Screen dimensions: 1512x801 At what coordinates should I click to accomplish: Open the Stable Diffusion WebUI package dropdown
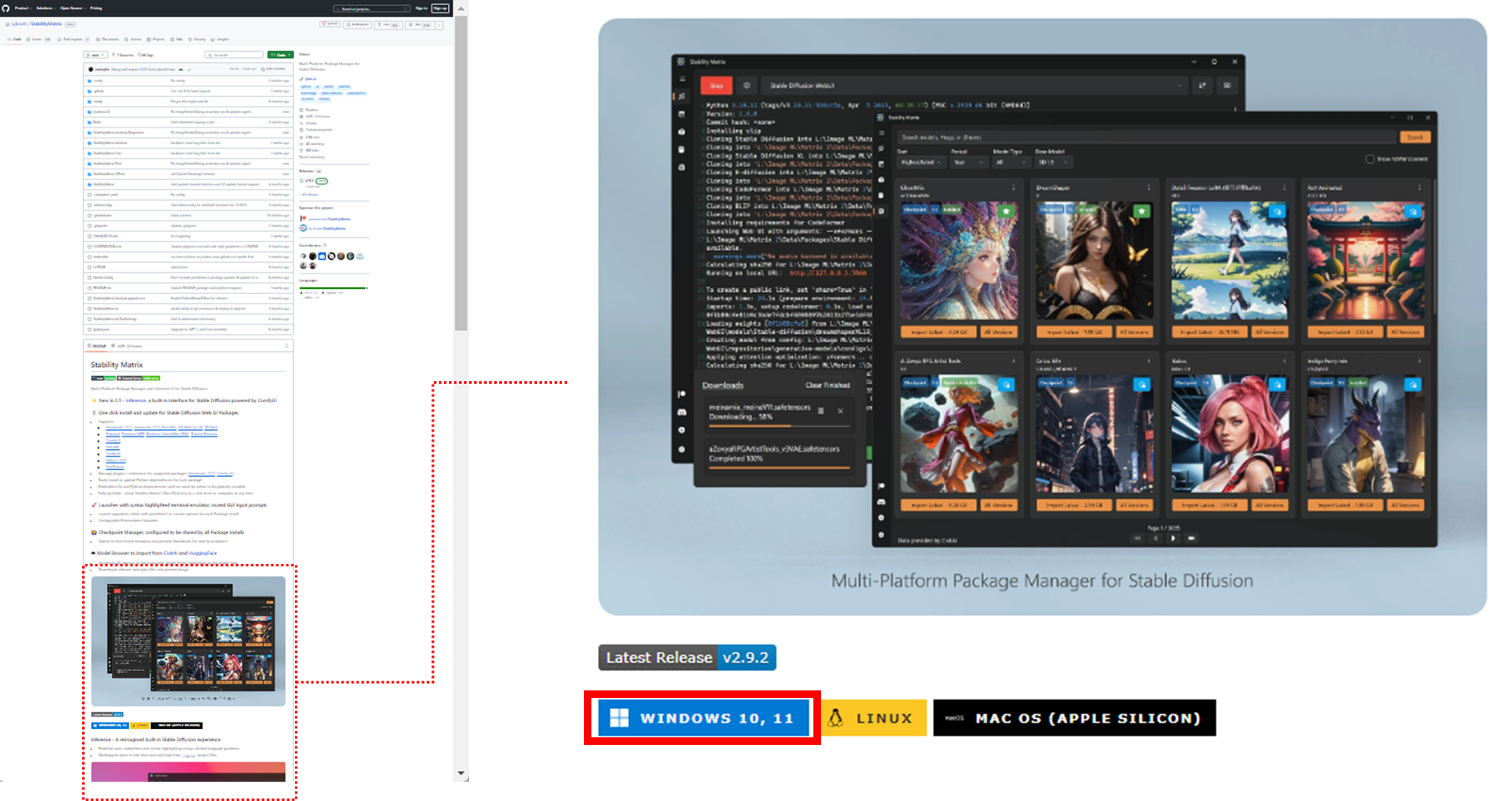[x=973, y=85]
